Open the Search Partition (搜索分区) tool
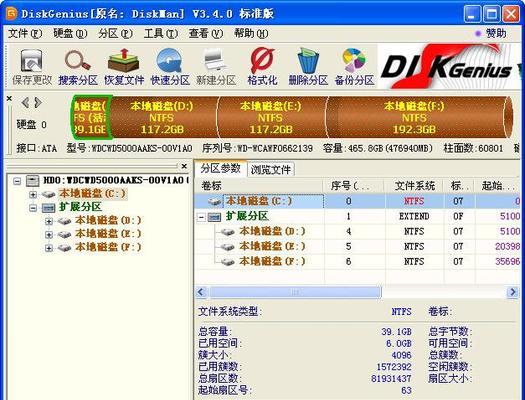525x400 pixels. 78,67
